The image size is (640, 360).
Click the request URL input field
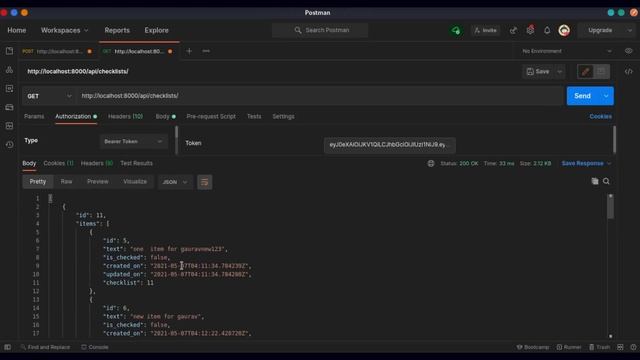pos(320,96)
